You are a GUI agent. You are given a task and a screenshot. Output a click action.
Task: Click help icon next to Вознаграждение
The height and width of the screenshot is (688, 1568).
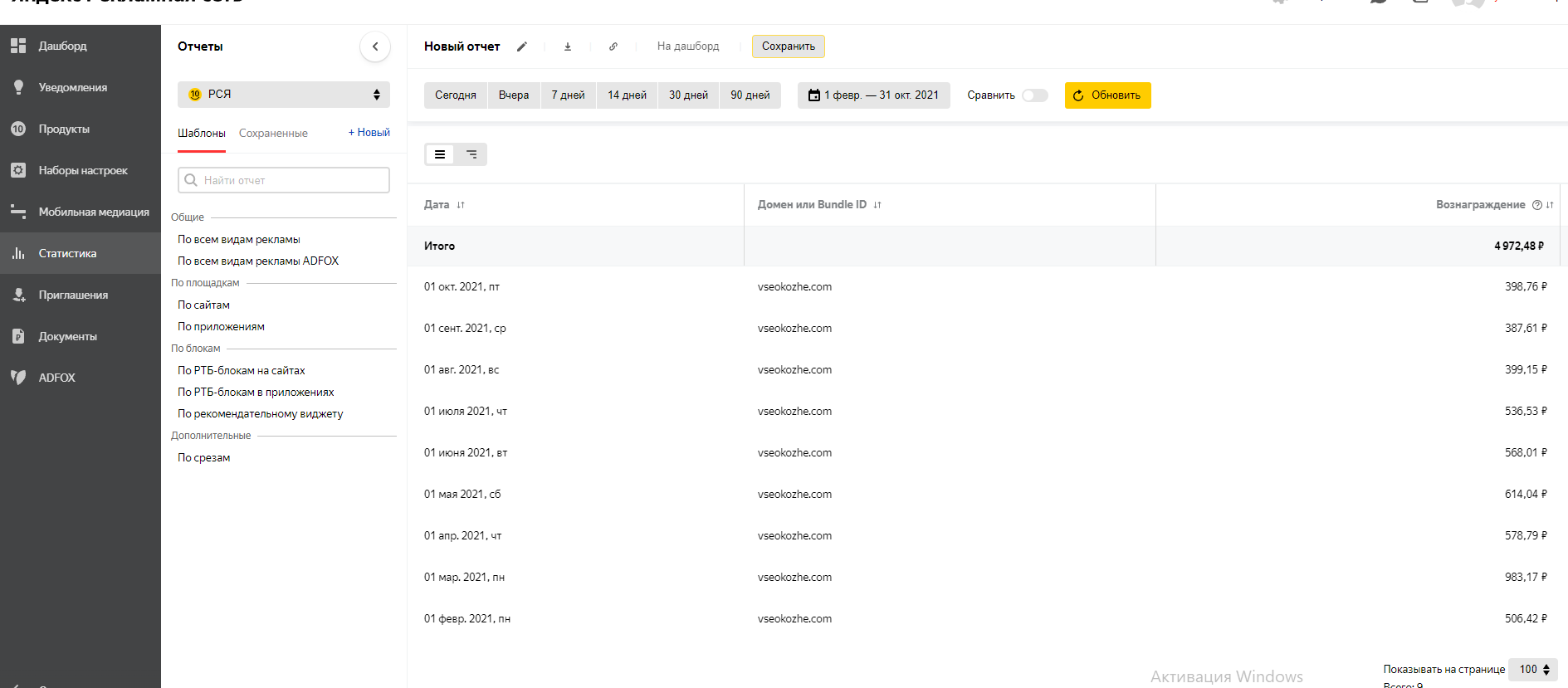(1536, 205)
